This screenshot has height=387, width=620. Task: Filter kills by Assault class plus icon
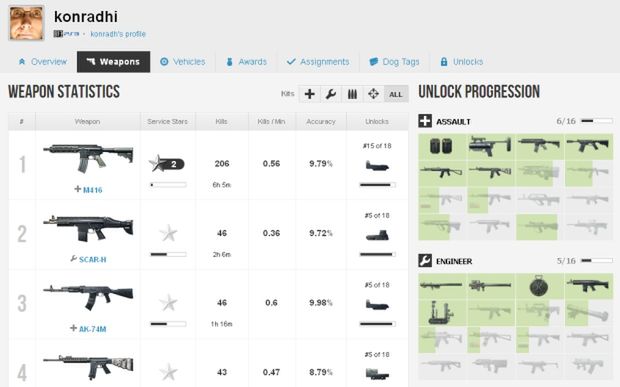(x=310, y=94)
